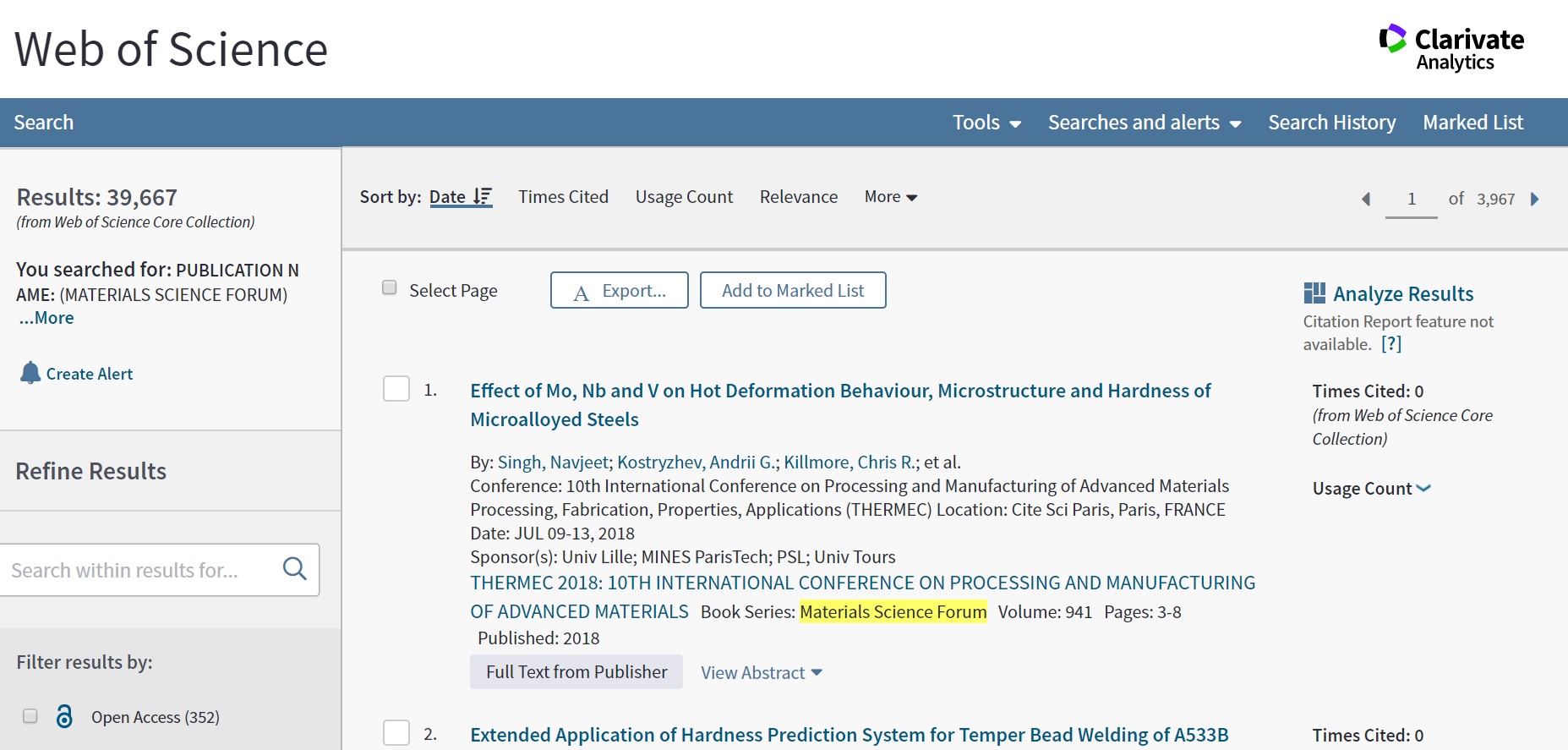Click the Open Access lock icon
This screenshot has width=1568, height=750.
click(x=64, y=716)
